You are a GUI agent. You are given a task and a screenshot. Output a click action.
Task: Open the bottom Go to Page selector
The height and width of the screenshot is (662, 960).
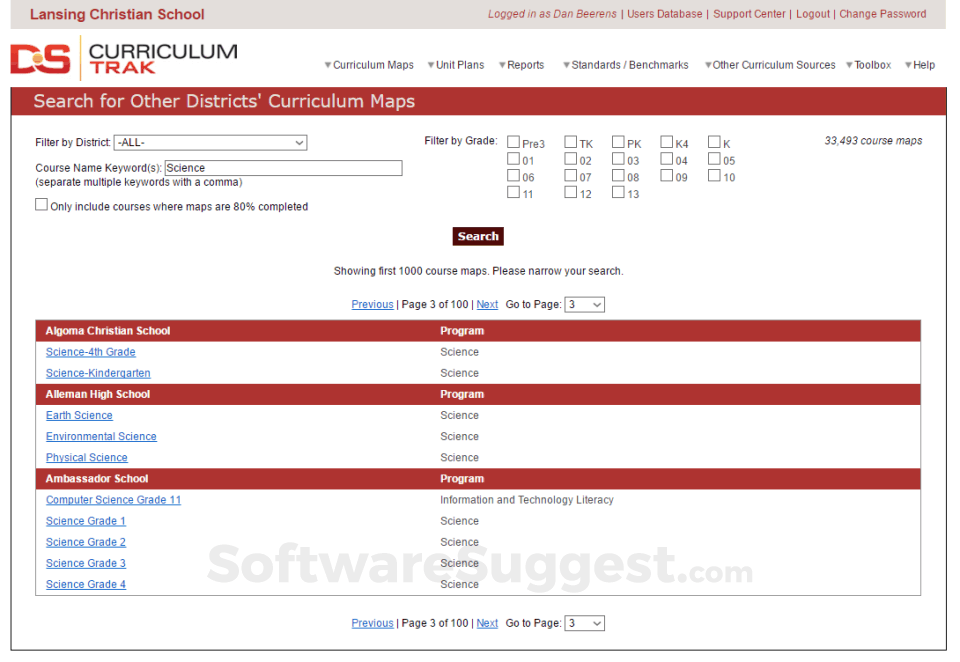click(x=584, y=622)
